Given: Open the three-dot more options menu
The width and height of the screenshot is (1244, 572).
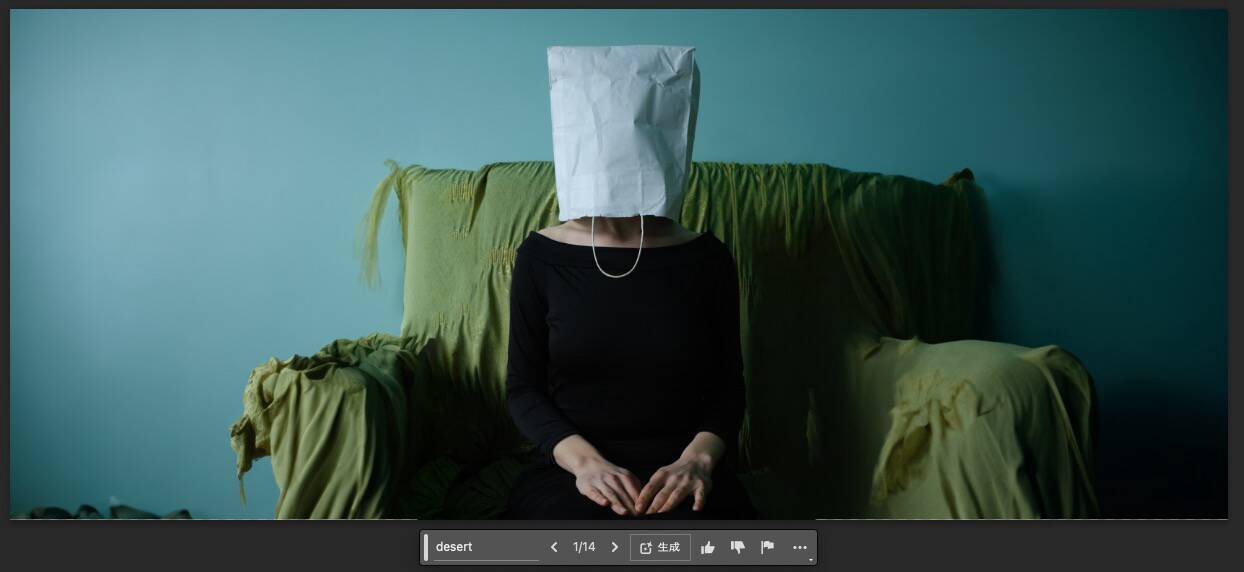Looking at the screenshot, I should 799,547.
